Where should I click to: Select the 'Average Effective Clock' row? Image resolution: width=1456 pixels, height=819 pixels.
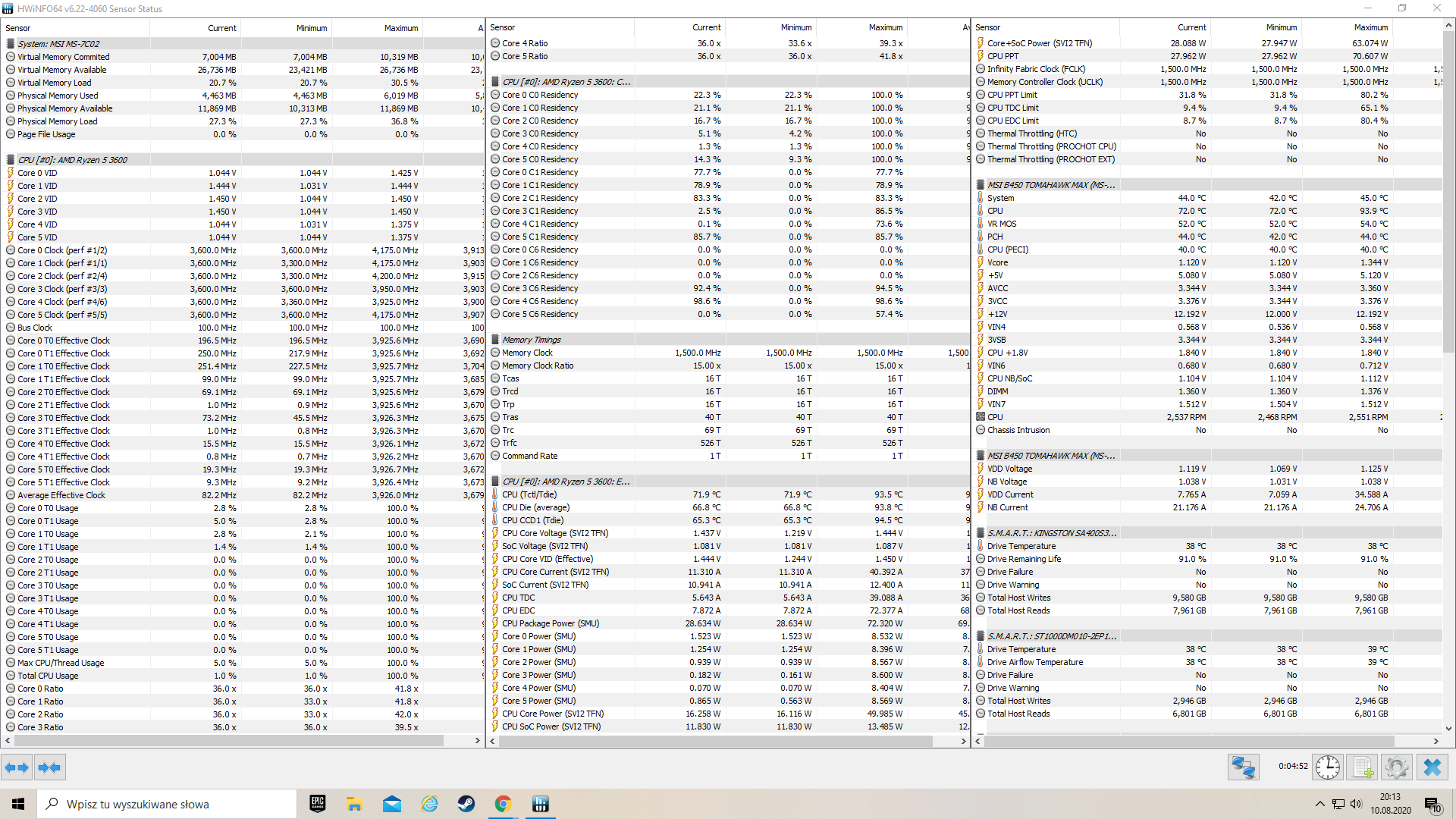coord(242,495)
